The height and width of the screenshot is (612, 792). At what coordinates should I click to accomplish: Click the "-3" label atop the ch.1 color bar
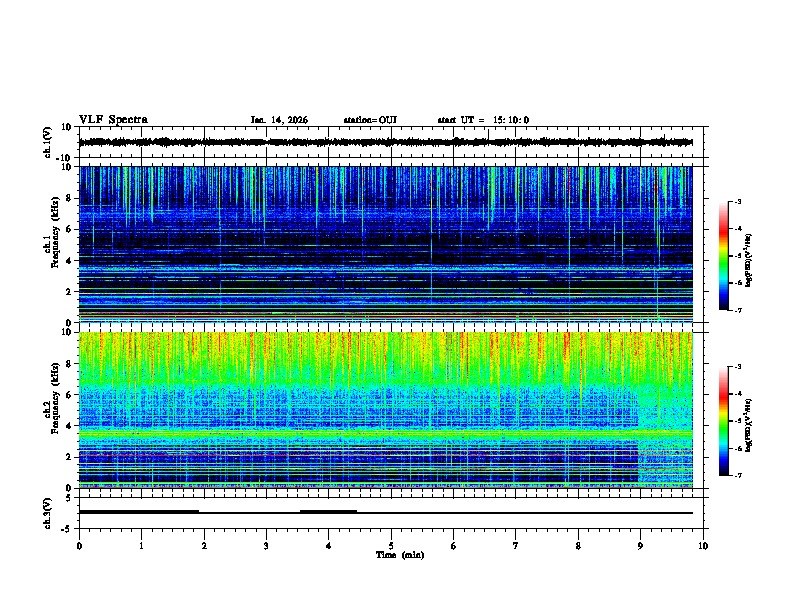point(738,201)
